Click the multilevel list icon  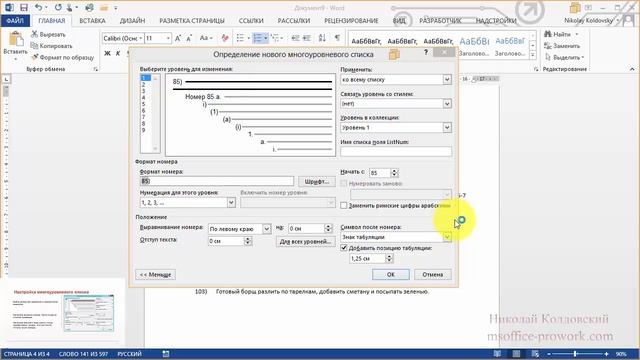(x=277, y=38)
